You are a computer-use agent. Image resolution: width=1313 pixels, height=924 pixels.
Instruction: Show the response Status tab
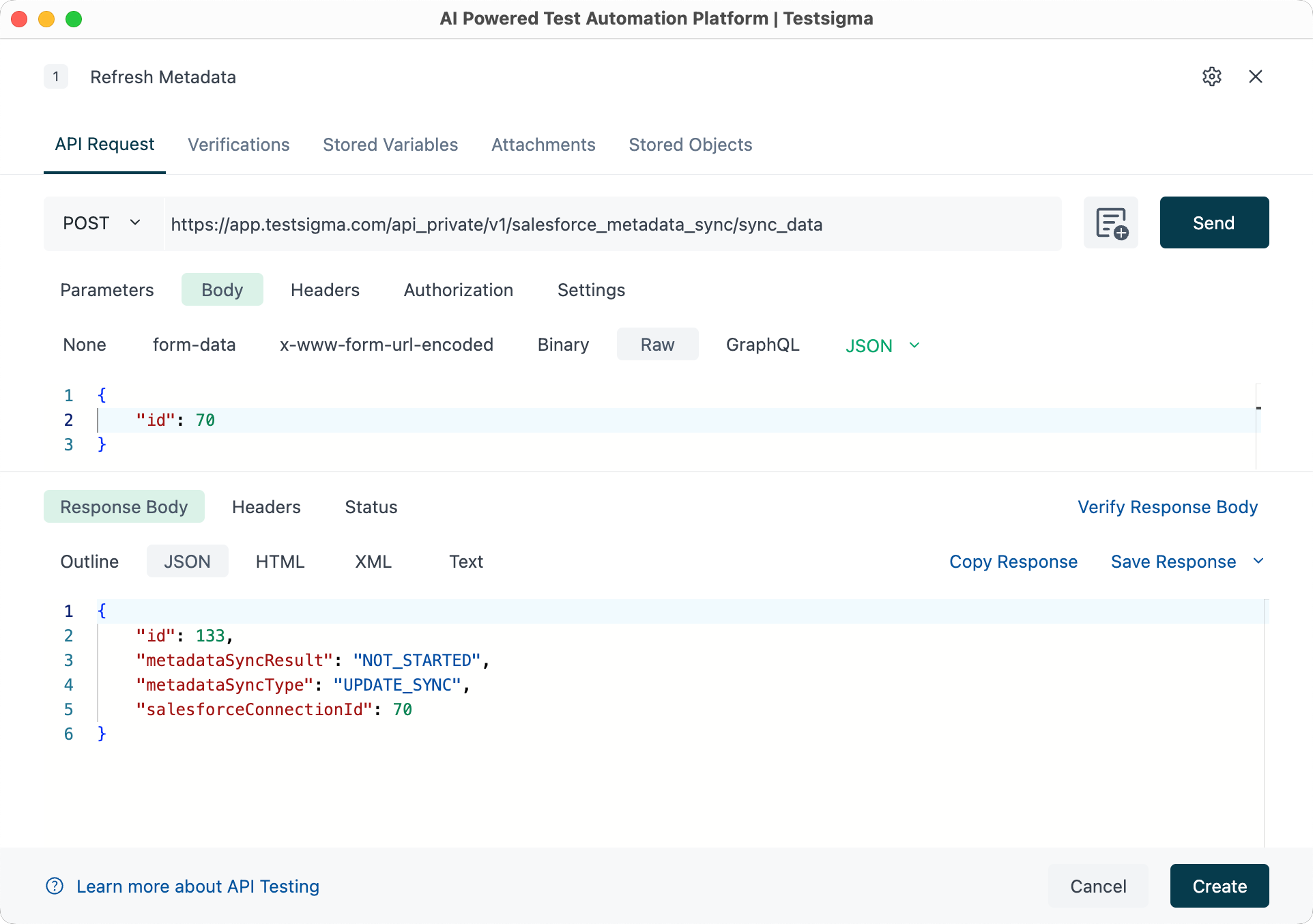(x=371, y=507)
